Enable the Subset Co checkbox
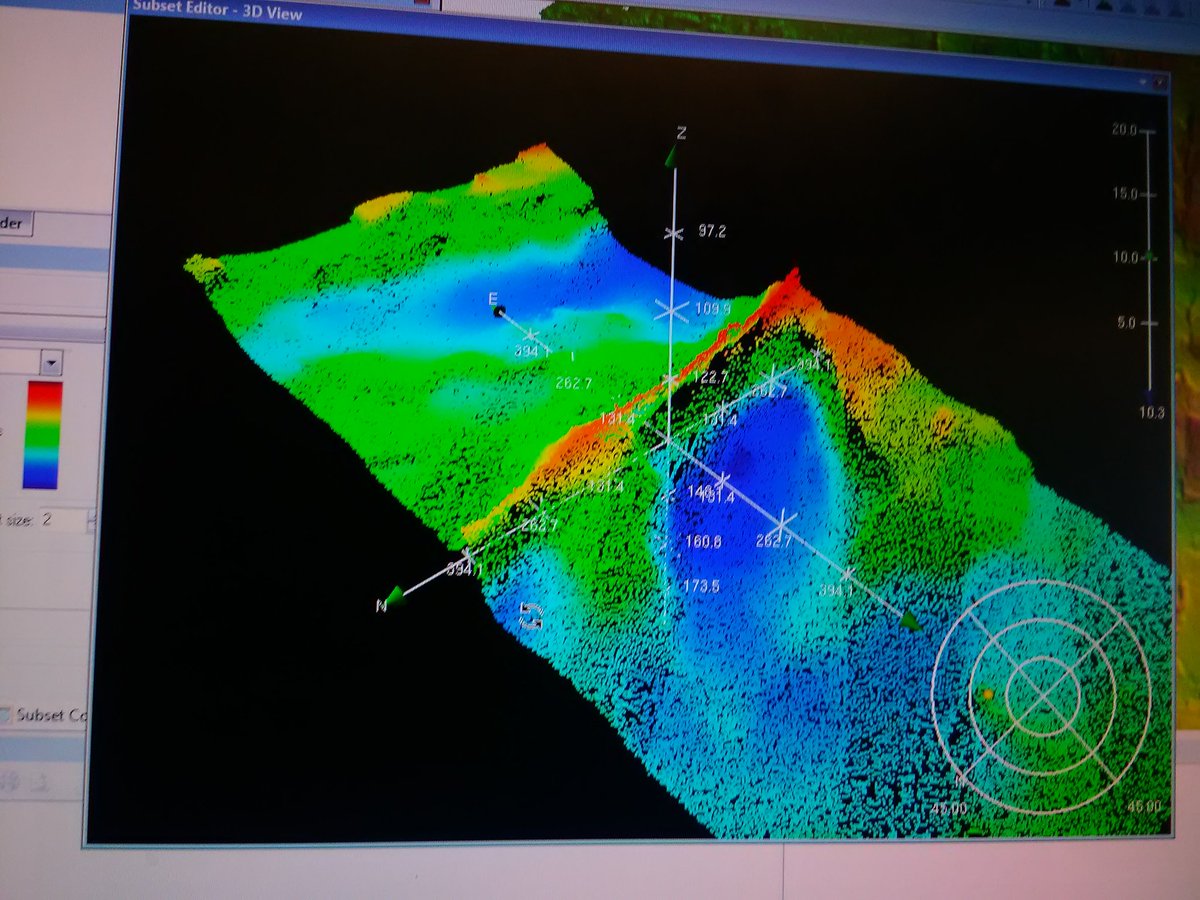 tap(6, 712)
